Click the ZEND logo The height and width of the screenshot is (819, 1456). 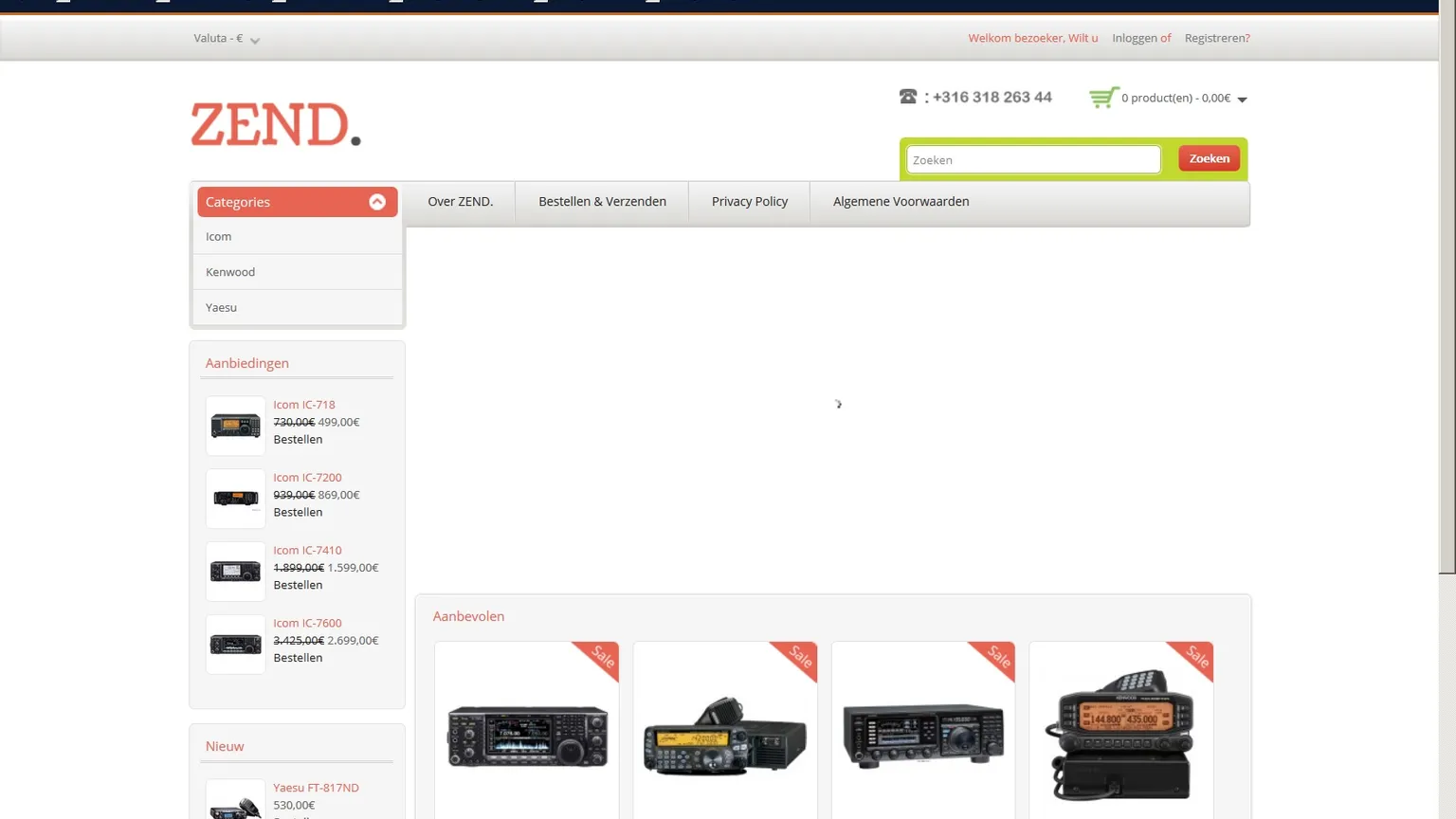[x=275, y=124]
